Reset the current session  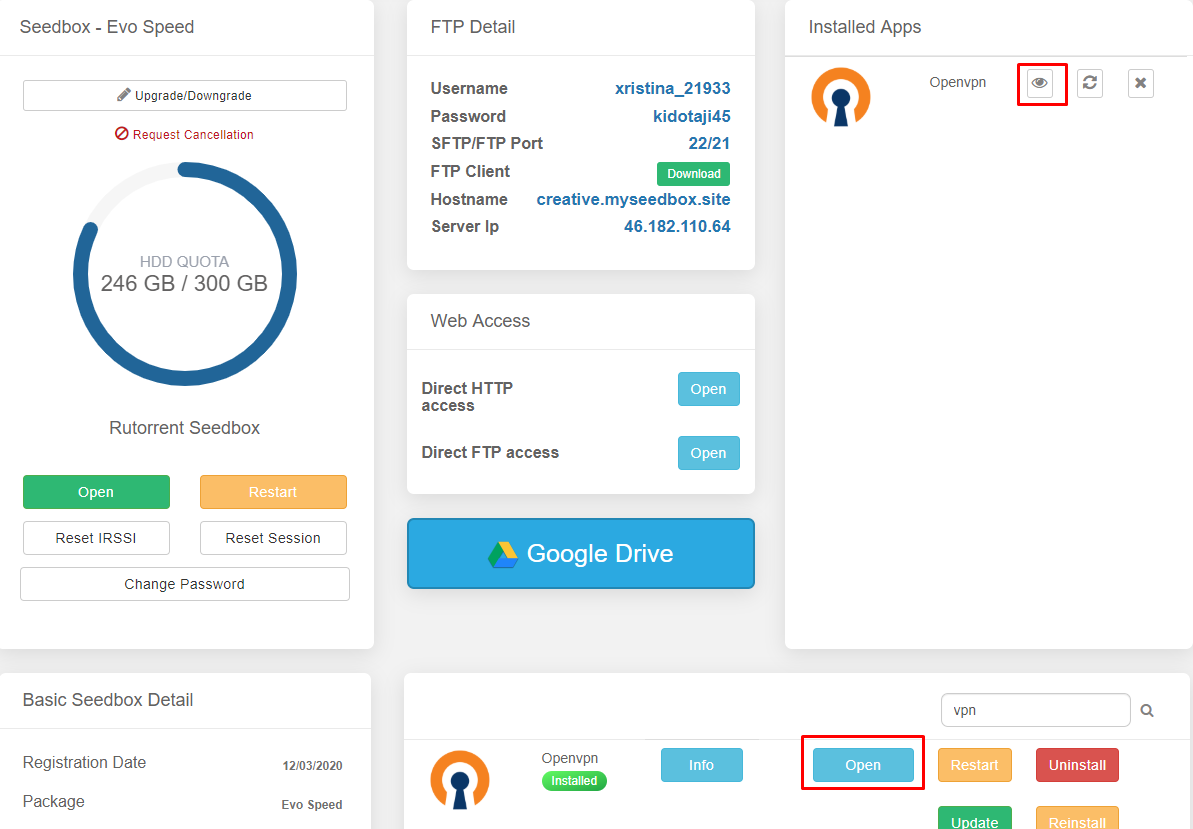[273, 538]
